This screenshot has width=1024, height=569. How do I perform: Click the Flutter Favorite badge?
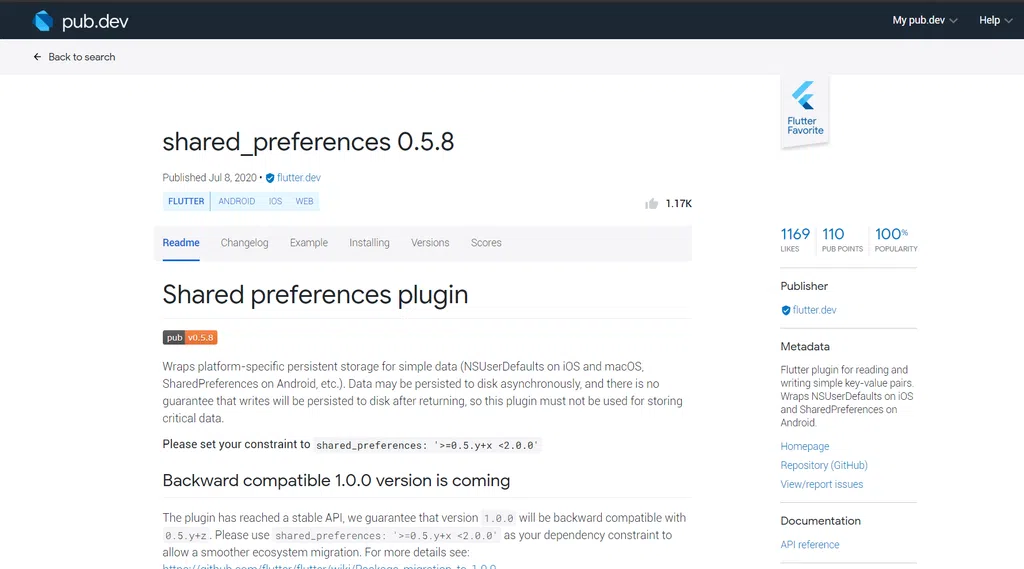[x=805, y=112]
